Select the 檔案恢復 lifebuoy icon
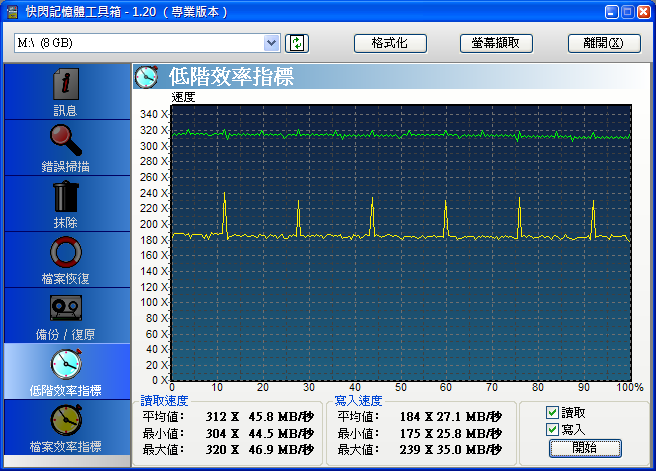The image size is (656, 471). 66,252
